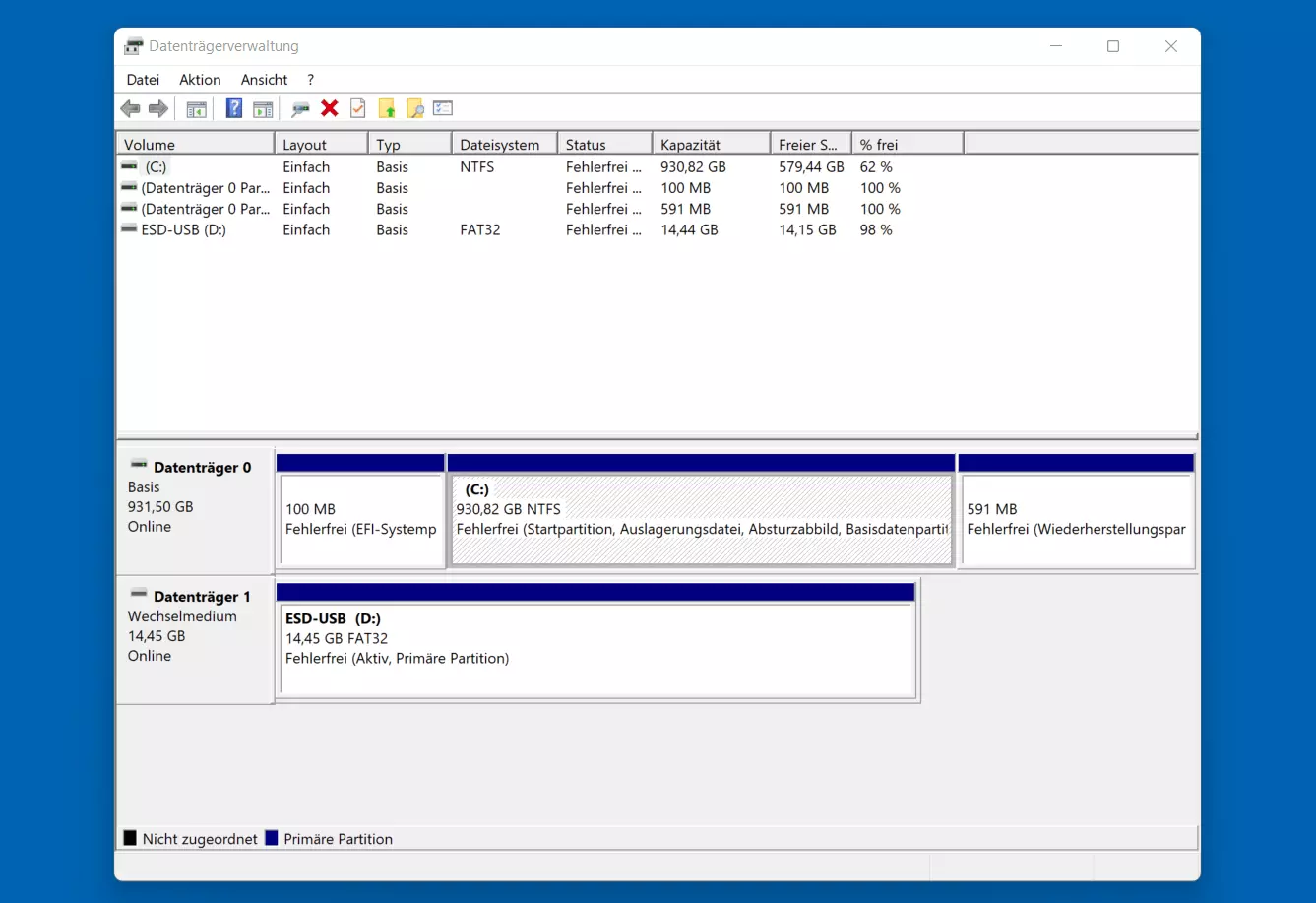
Task: Click the Forward arrow toolbar icon
Action: 158,108
